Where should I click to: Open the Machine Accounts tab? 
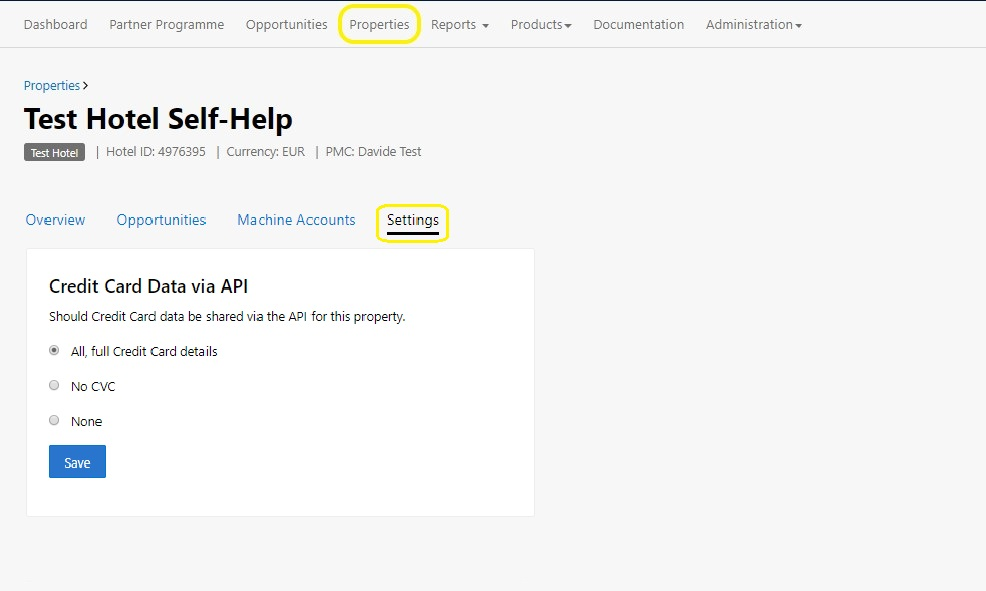coord(296,220)
